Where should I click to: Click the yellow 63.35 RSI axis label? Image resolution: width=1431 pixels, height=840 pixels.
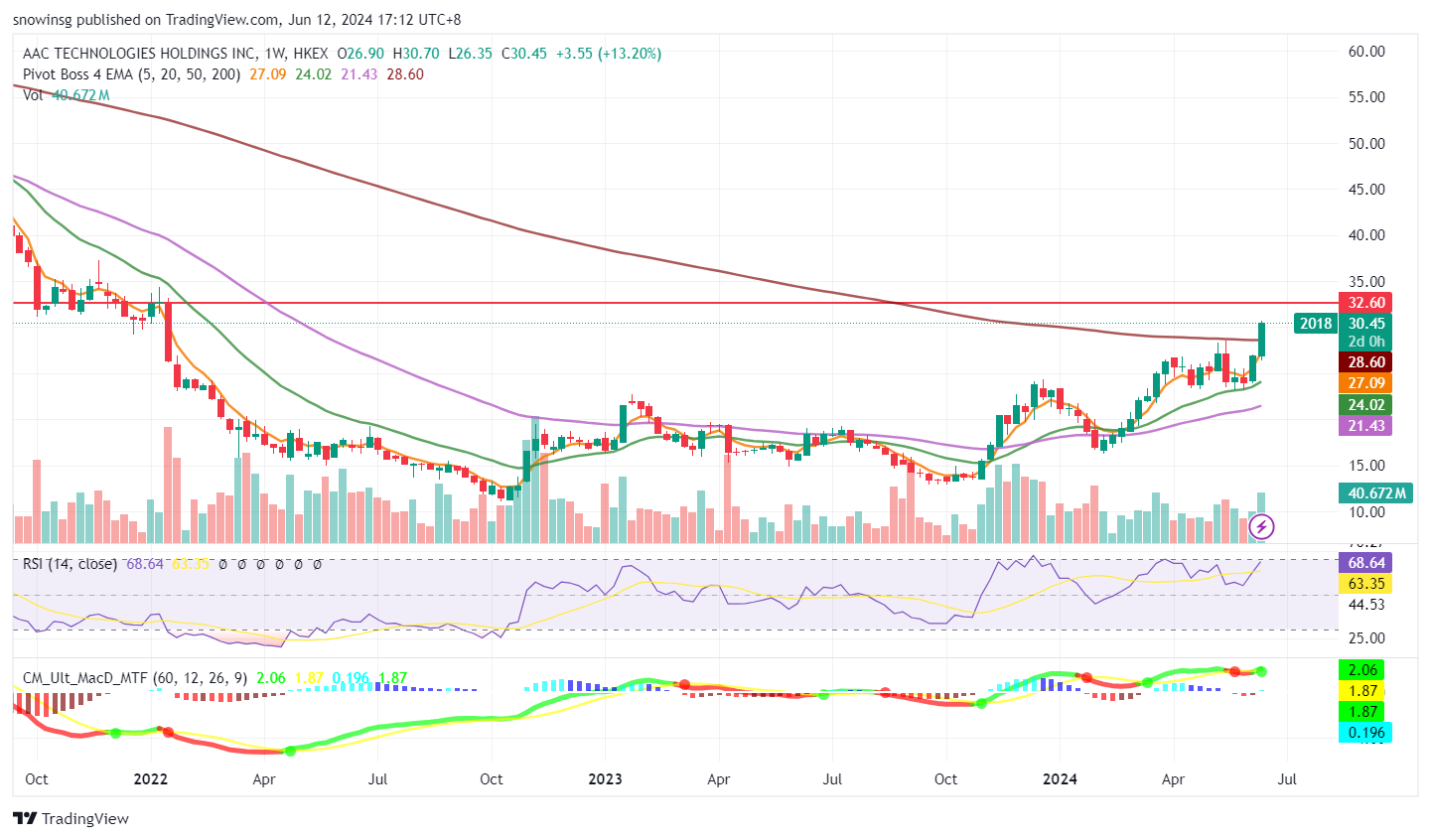[1365, 584]
